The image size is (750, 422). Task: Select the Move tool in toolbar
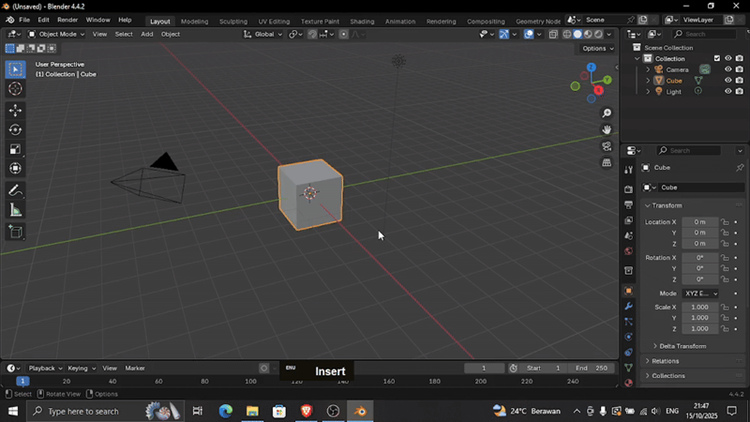click(x=15, y=110)
